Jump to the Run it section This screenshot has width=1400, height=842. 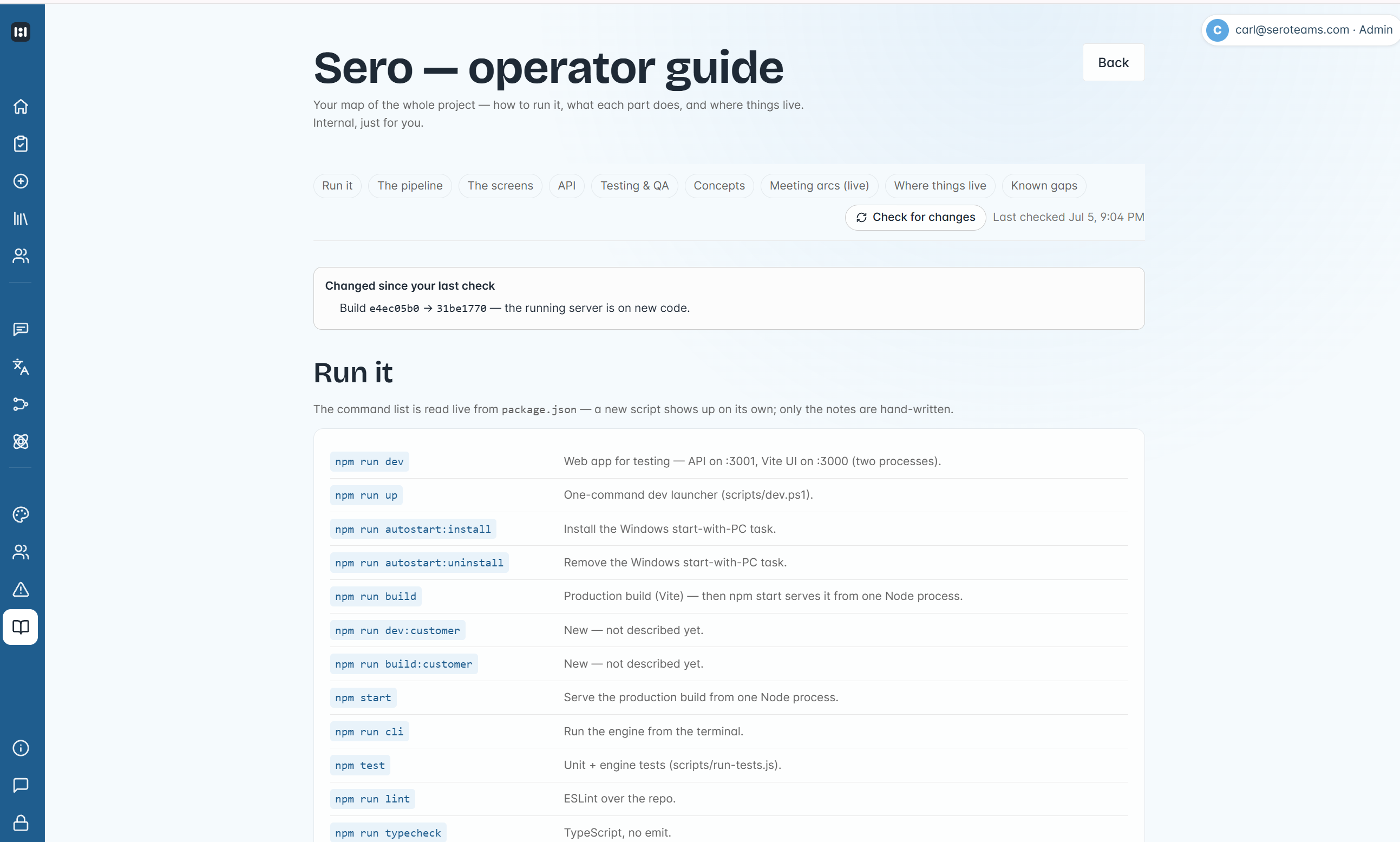tap(337, 186)
